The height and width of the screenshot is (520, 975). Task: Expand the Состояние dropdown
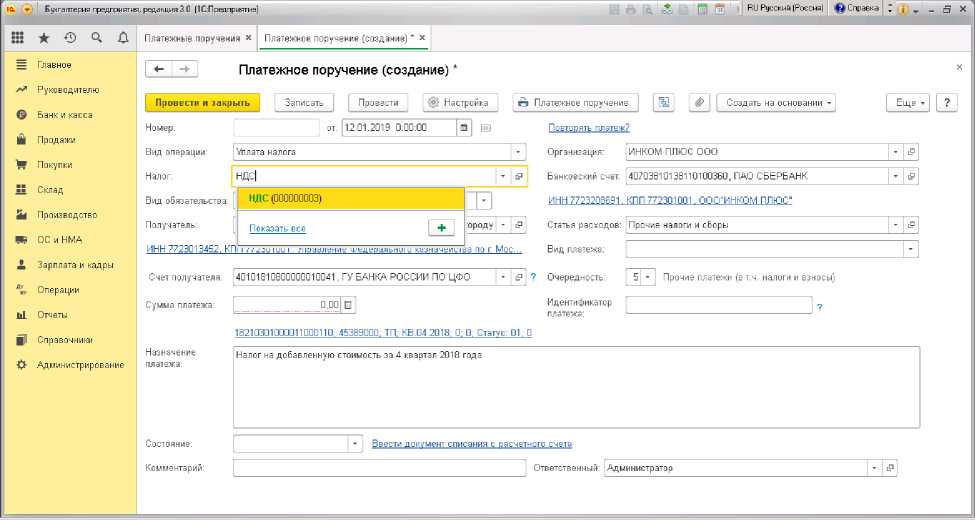click(354, 443)
